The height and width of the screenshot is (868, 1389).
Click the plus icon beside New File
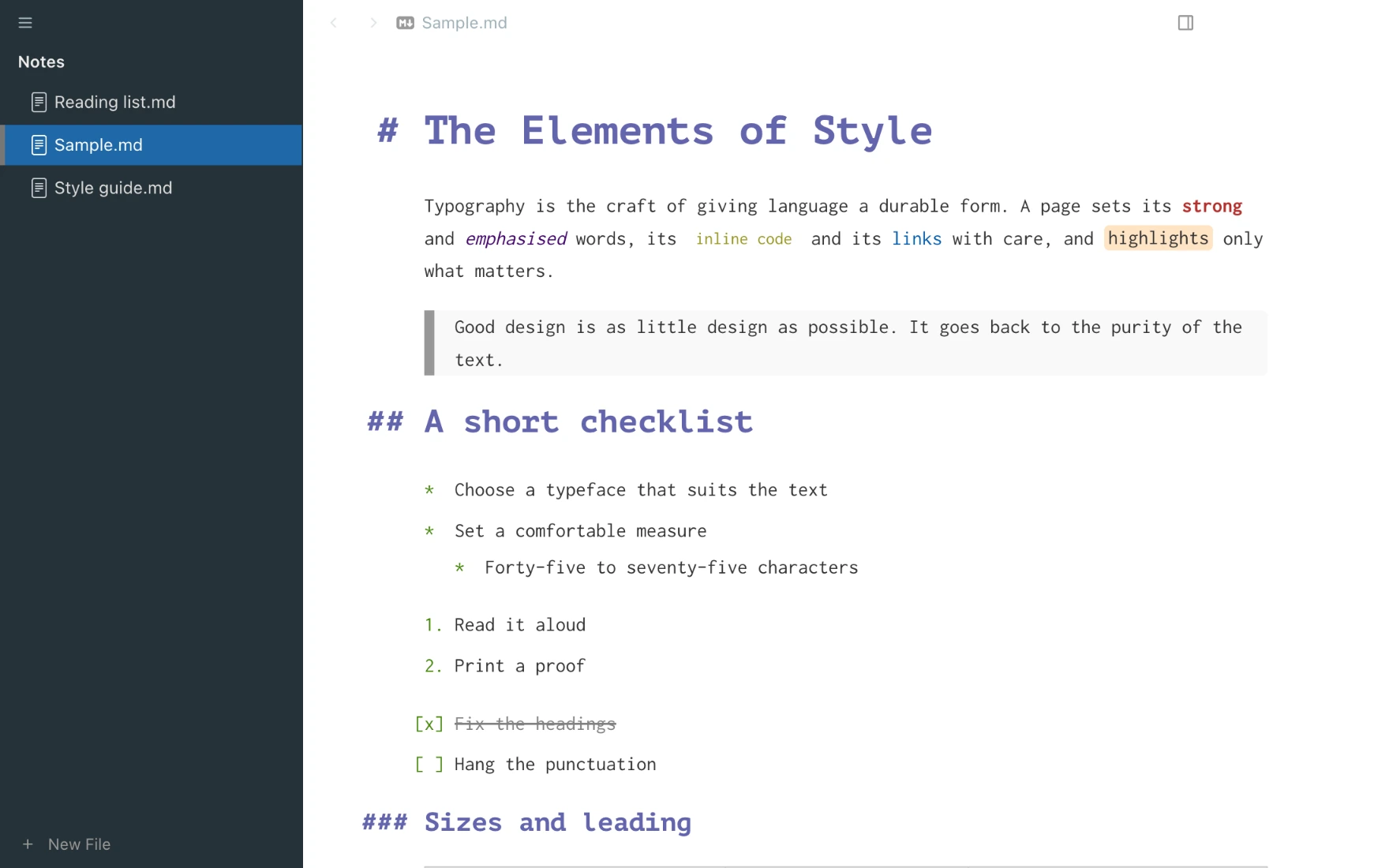tap(28, 844)
